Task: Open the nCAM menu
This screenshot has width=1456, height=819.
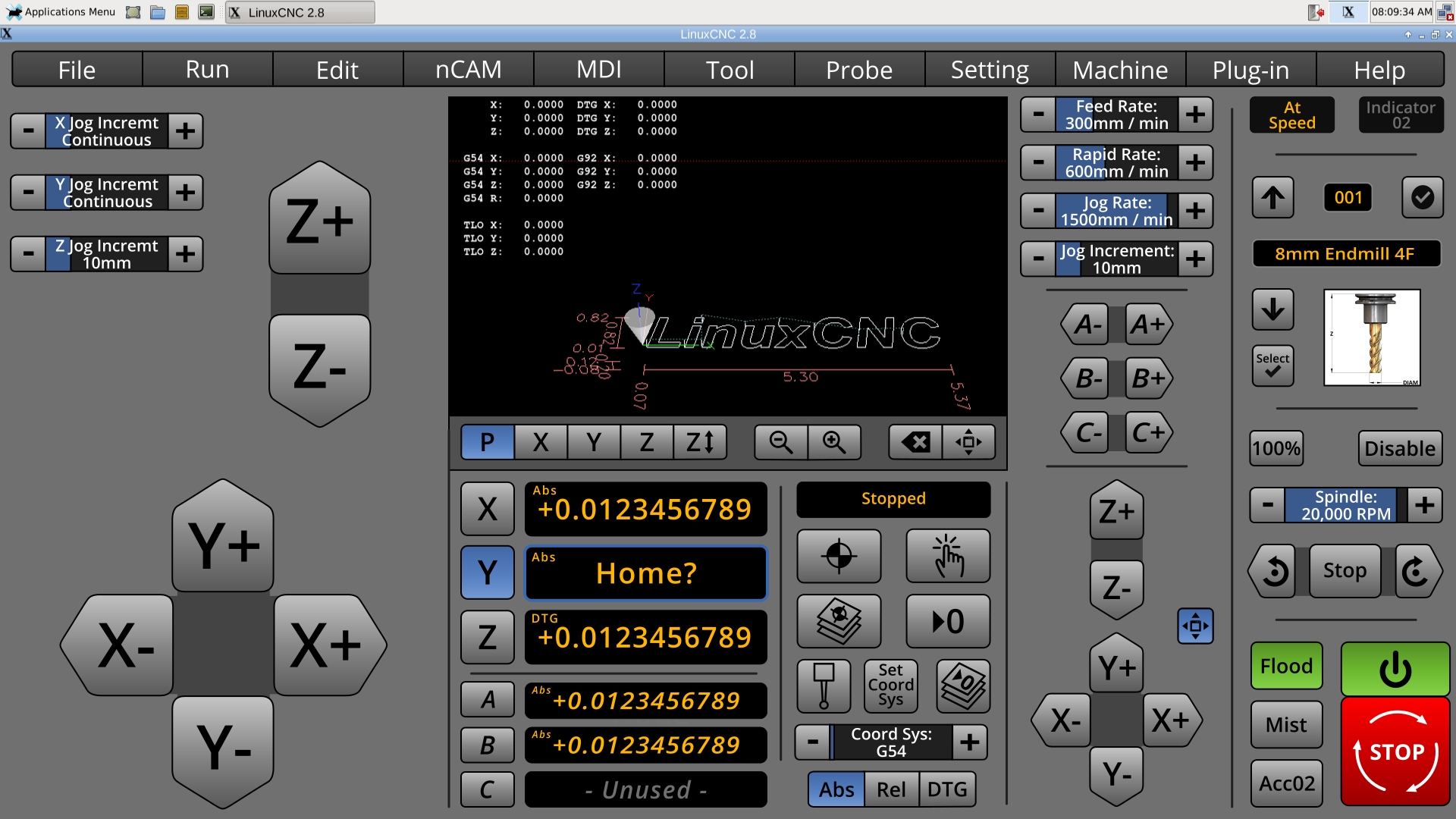Action: pyautogui.click(x=469, y=70)
